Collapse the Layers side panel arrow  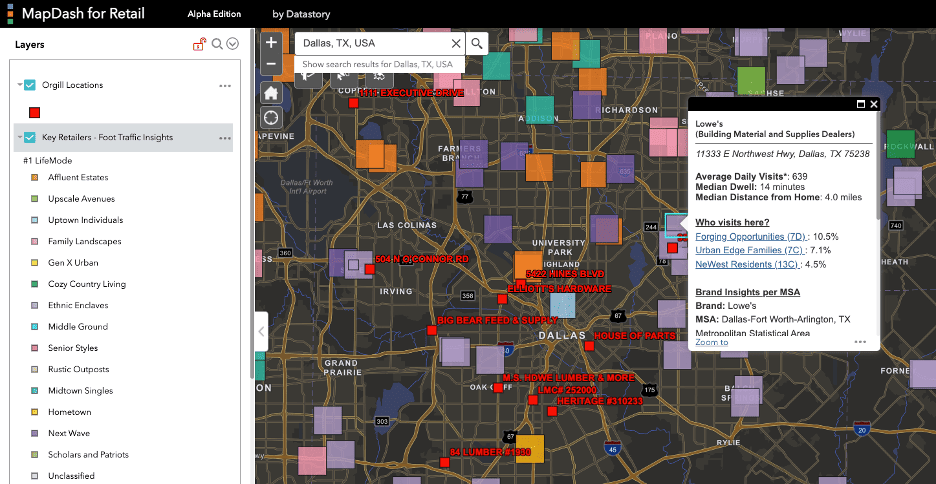[x=261, y=331]
